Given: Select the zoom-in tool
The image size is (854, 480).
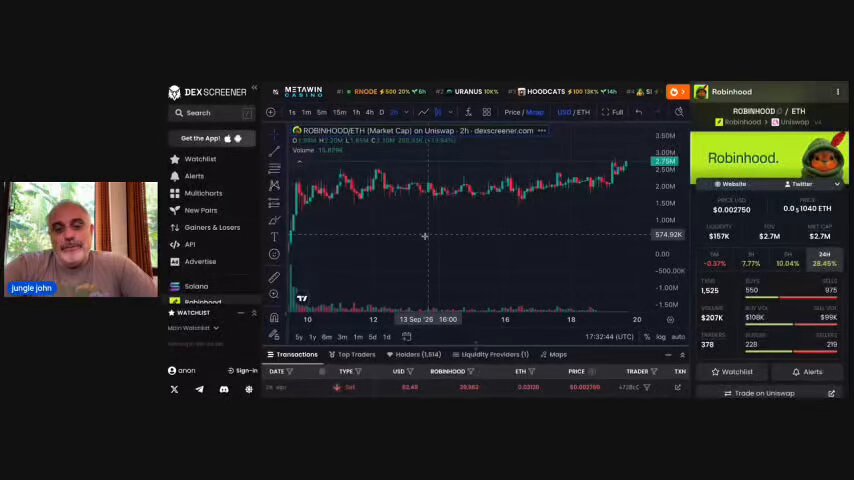Looking at the screenshot, I should click(x=274, y=294).
